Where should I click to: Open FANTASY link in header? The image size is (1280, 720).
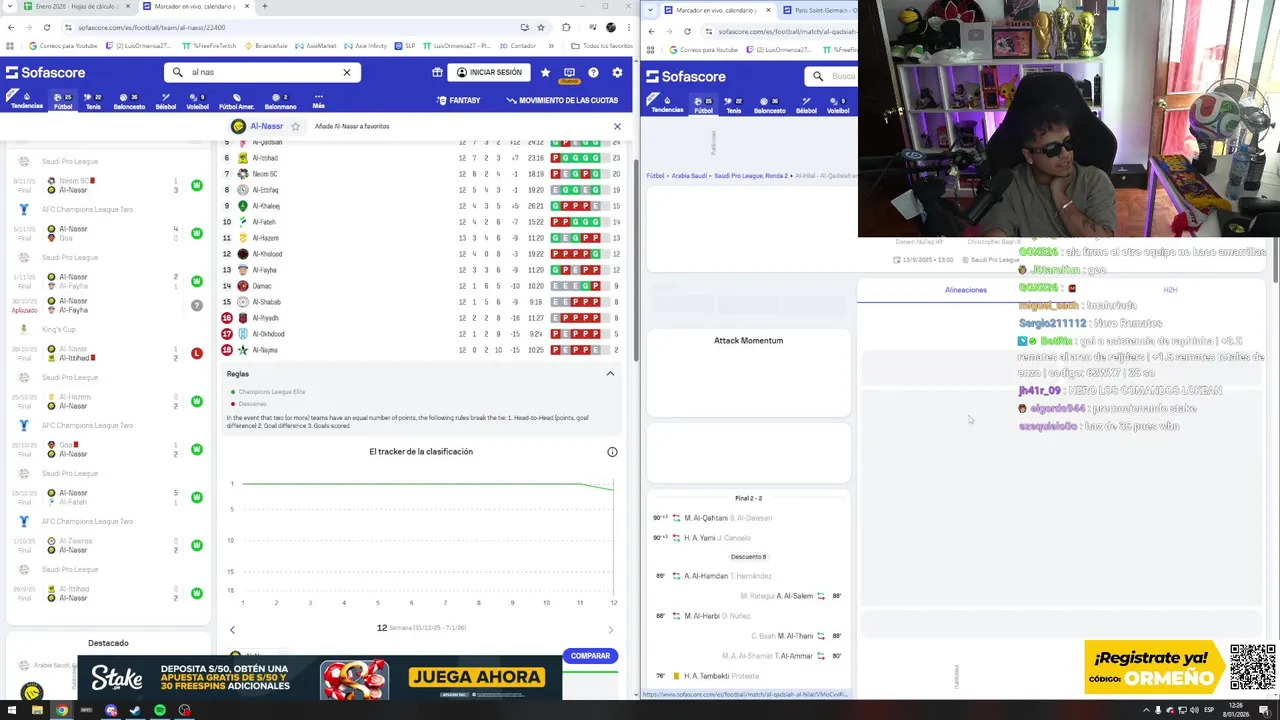[458, 100]
